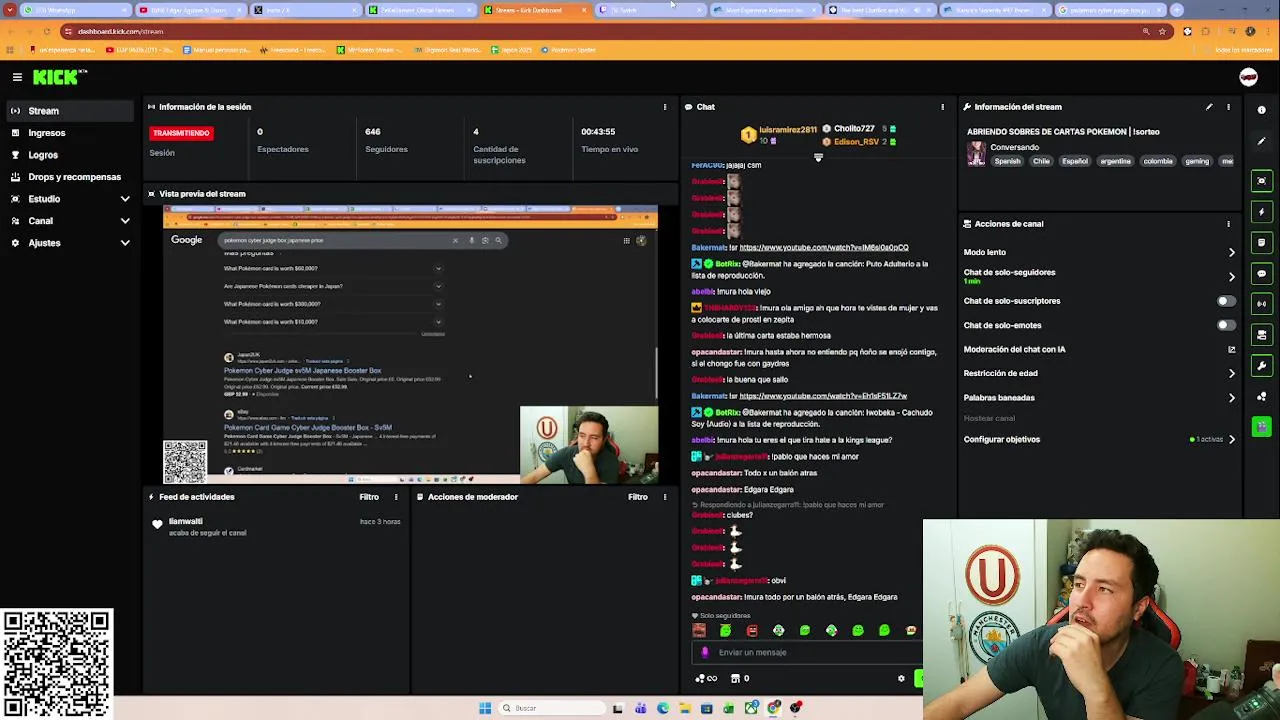Screen dimensions: 1280x720
Task: Toggle the notes panel icon in right toolbar
Action: tap(1262, 243)
